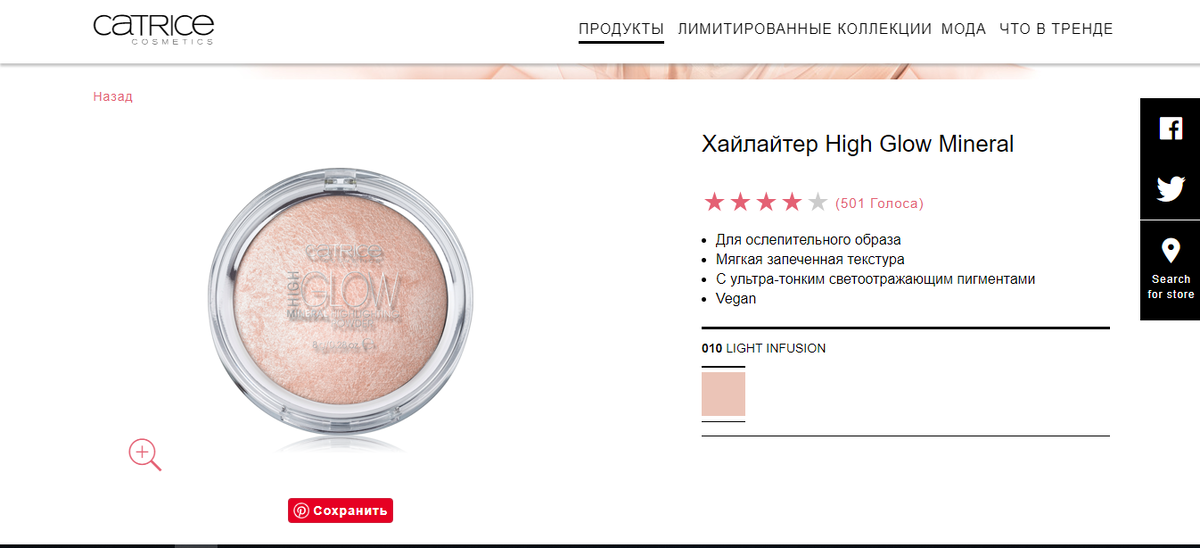Click the Назад back link

pyautogui.click(x=113, y=97)
